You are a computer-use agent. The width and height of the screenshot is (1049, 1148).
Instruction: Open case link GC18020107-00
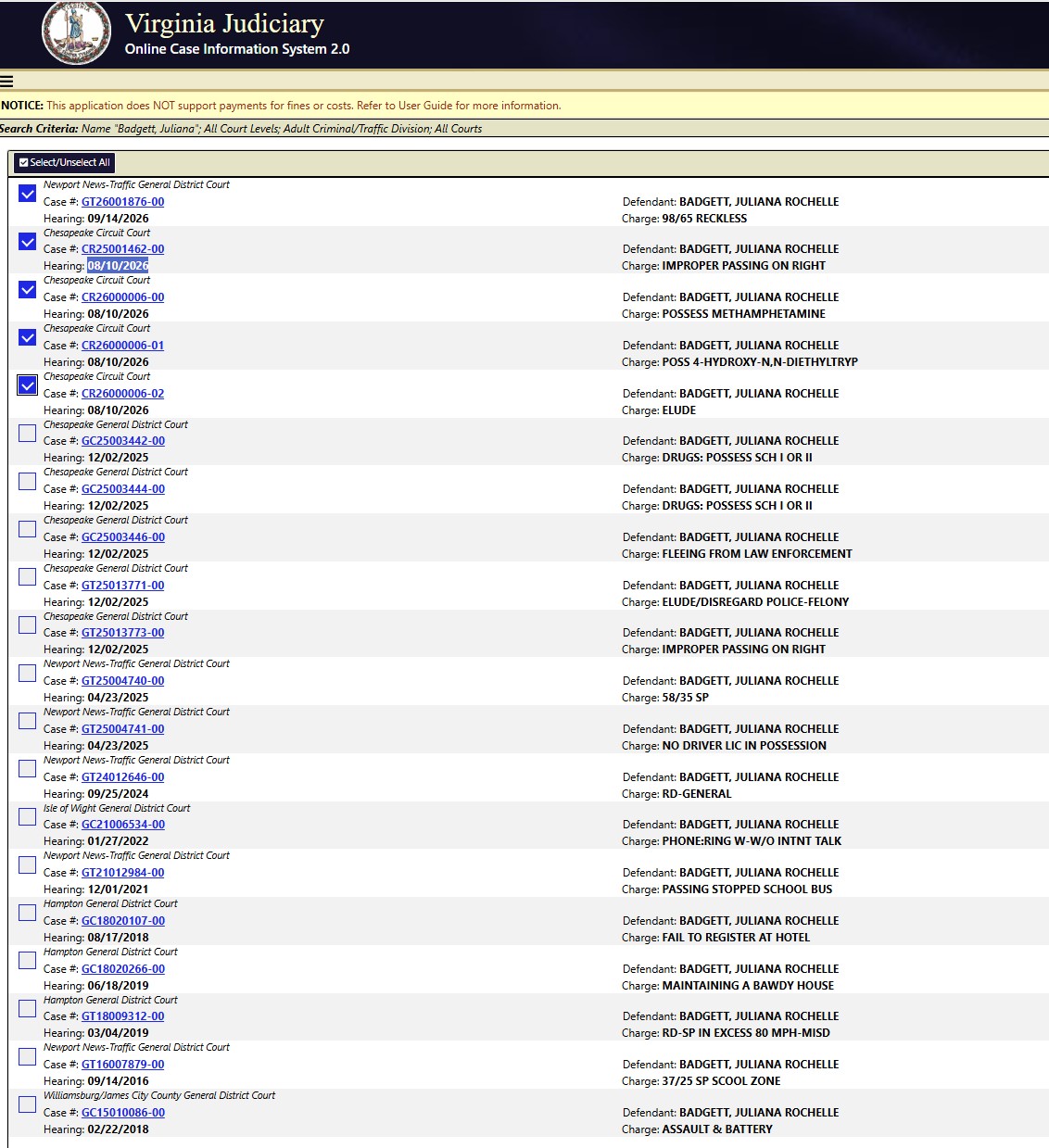[123, 921]
